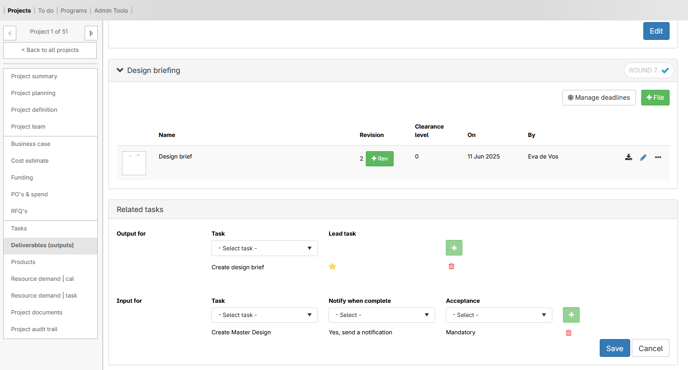Add output task with green plus
This screenshot has height=370, width=688.
point(454,248)
